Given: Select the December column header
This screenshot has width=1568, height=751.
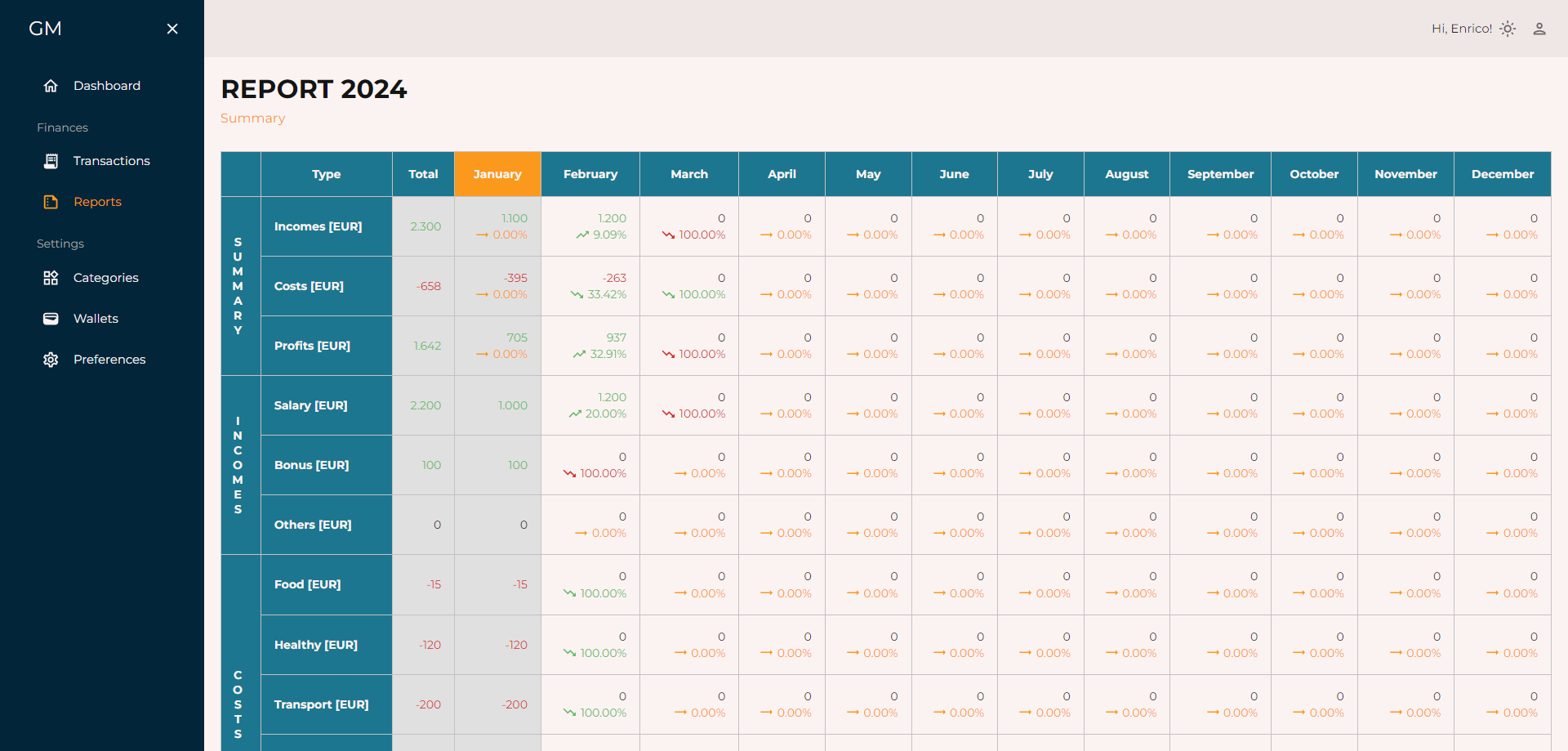Looking at the screenshot, I should pyautogui.click(x=1503, y=174).
